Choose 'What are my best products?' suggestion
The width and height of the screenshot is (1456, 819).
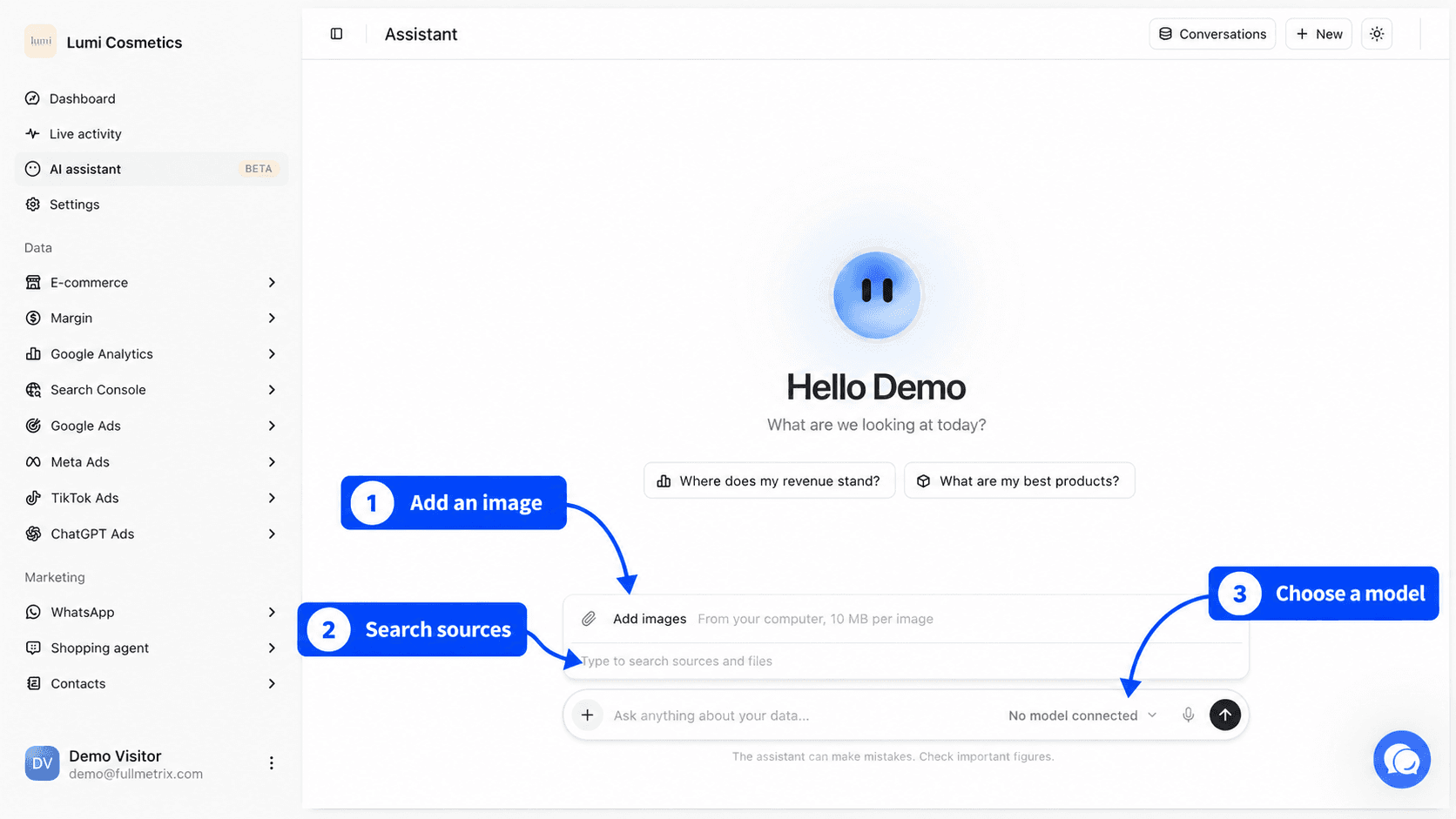point(1020,481)
